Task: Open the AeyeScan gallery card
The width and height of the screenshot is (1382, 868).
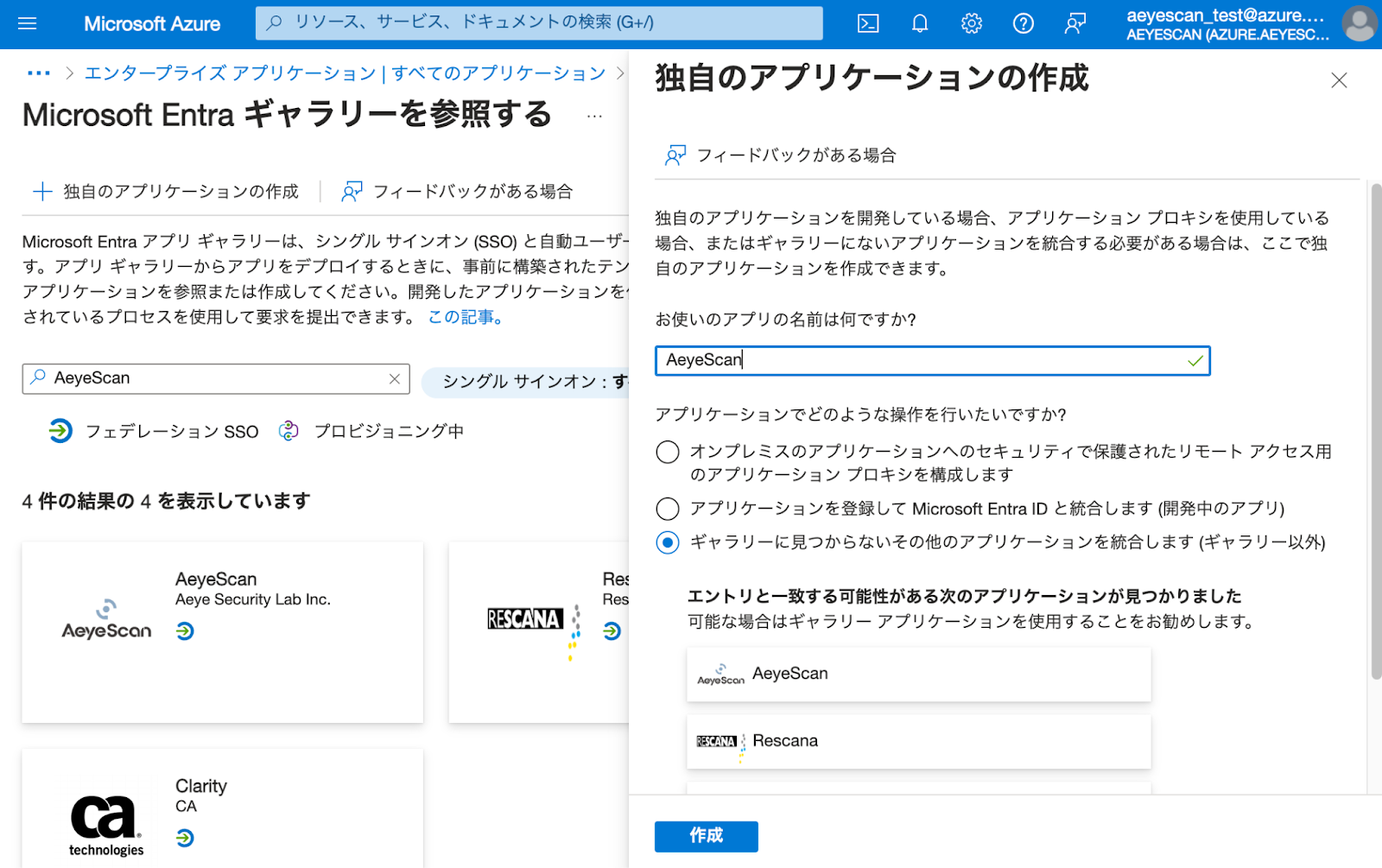Action: click(223, 632)
